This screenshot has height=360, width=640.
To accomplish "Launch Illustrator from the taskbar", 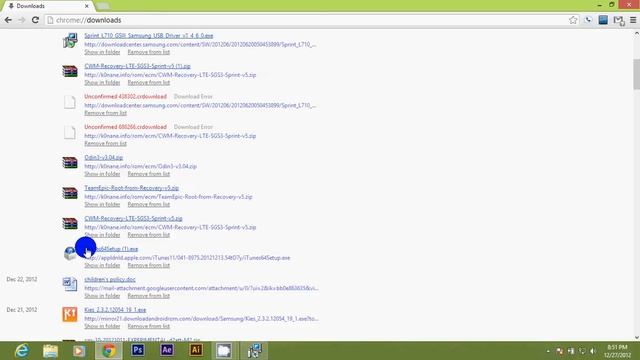I will (196, 350).
